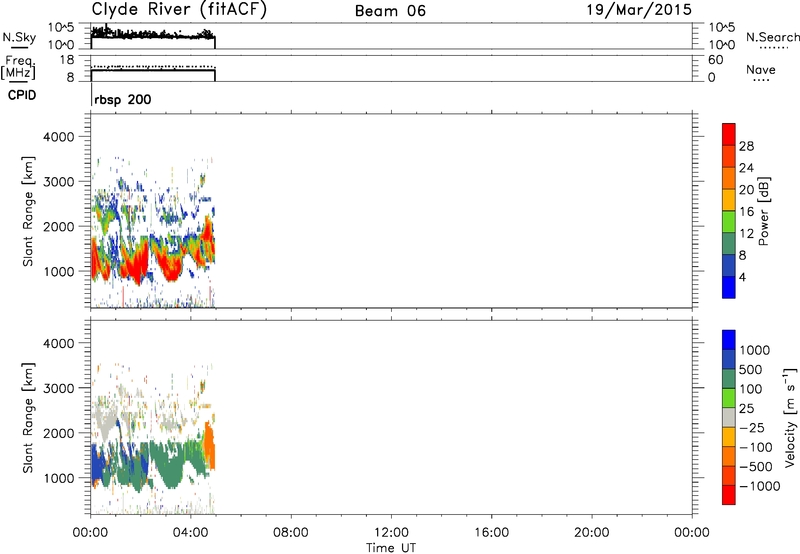The image size is (800, 554).
Task: Click the '4' tick on Power scale
Action: tap(742, 277)
